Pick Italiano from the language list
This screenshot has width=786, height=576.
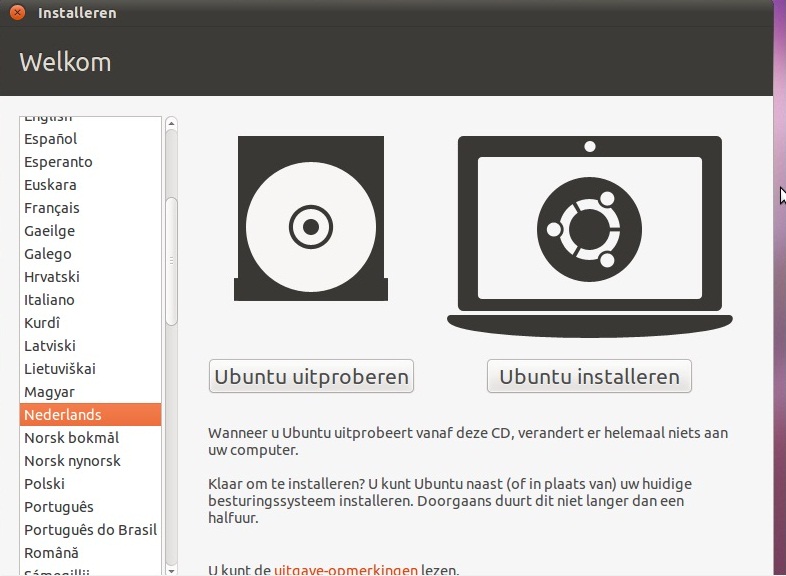click(90, 300)
